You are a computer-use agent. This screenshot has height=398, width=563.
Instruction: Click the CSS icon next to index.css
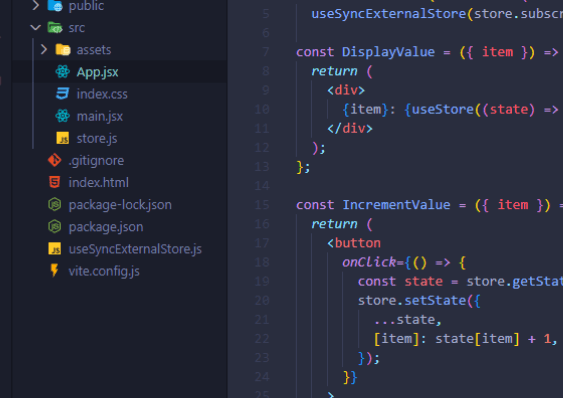coord(62,94)
